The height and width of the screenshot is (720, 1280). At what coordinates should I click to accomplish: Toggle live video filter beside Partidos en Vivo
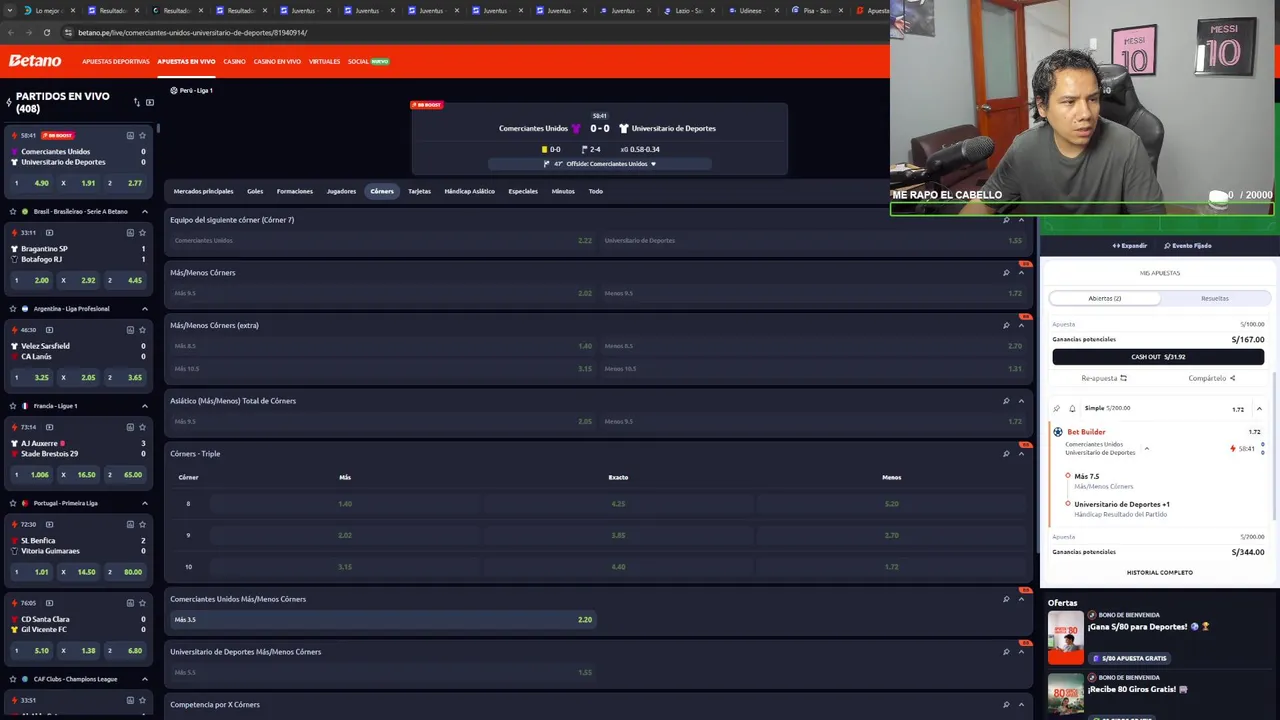click(150, 102)
